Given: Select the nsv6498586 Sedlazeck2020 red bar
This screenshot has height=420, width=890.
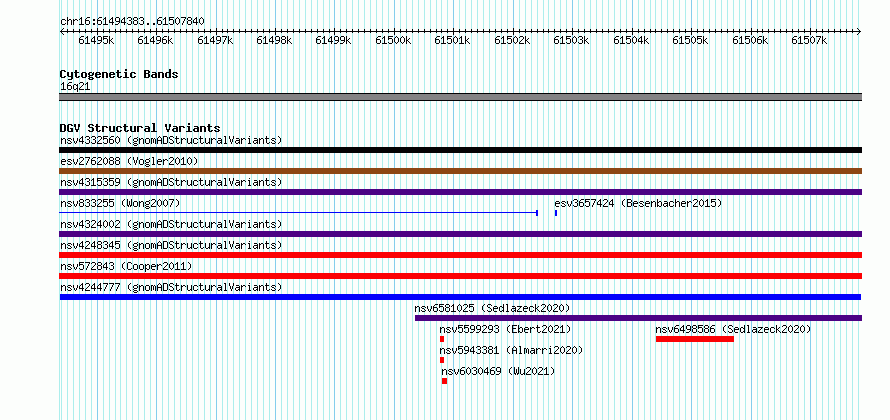Looking at the screenshot, I should [695, 339].
